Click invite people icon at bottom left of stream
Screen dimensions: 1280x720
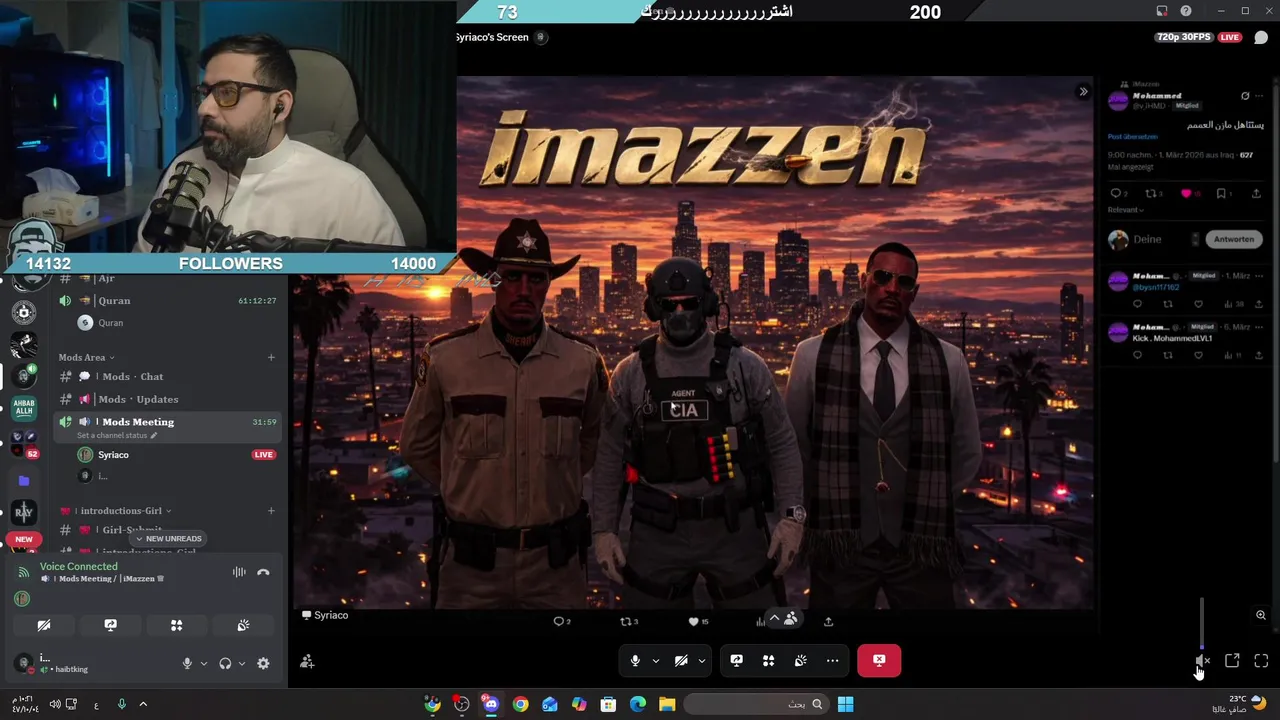click(x=307, y=661)
